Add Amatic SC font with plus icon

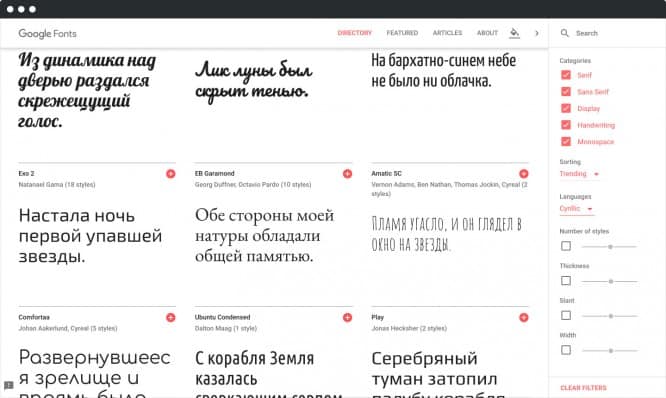tap(524, 174)
